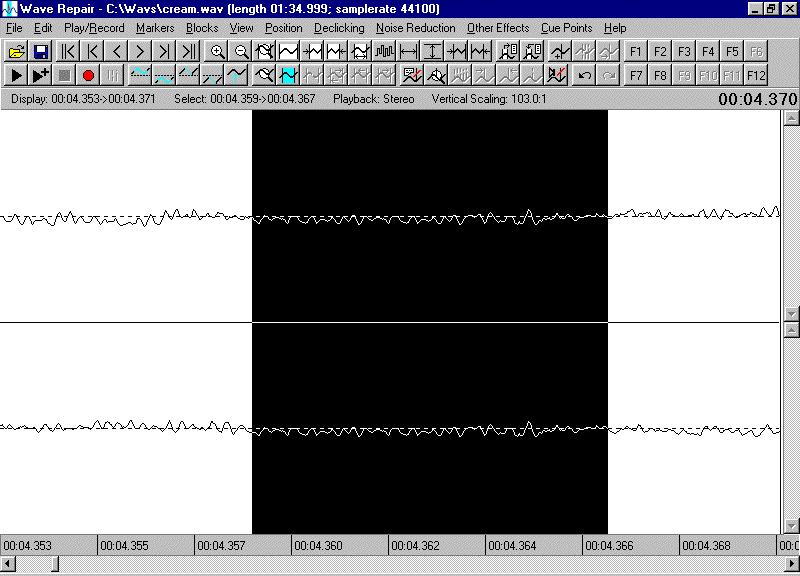Click the 00:04.360 timeline marker

tap(320, 545)
